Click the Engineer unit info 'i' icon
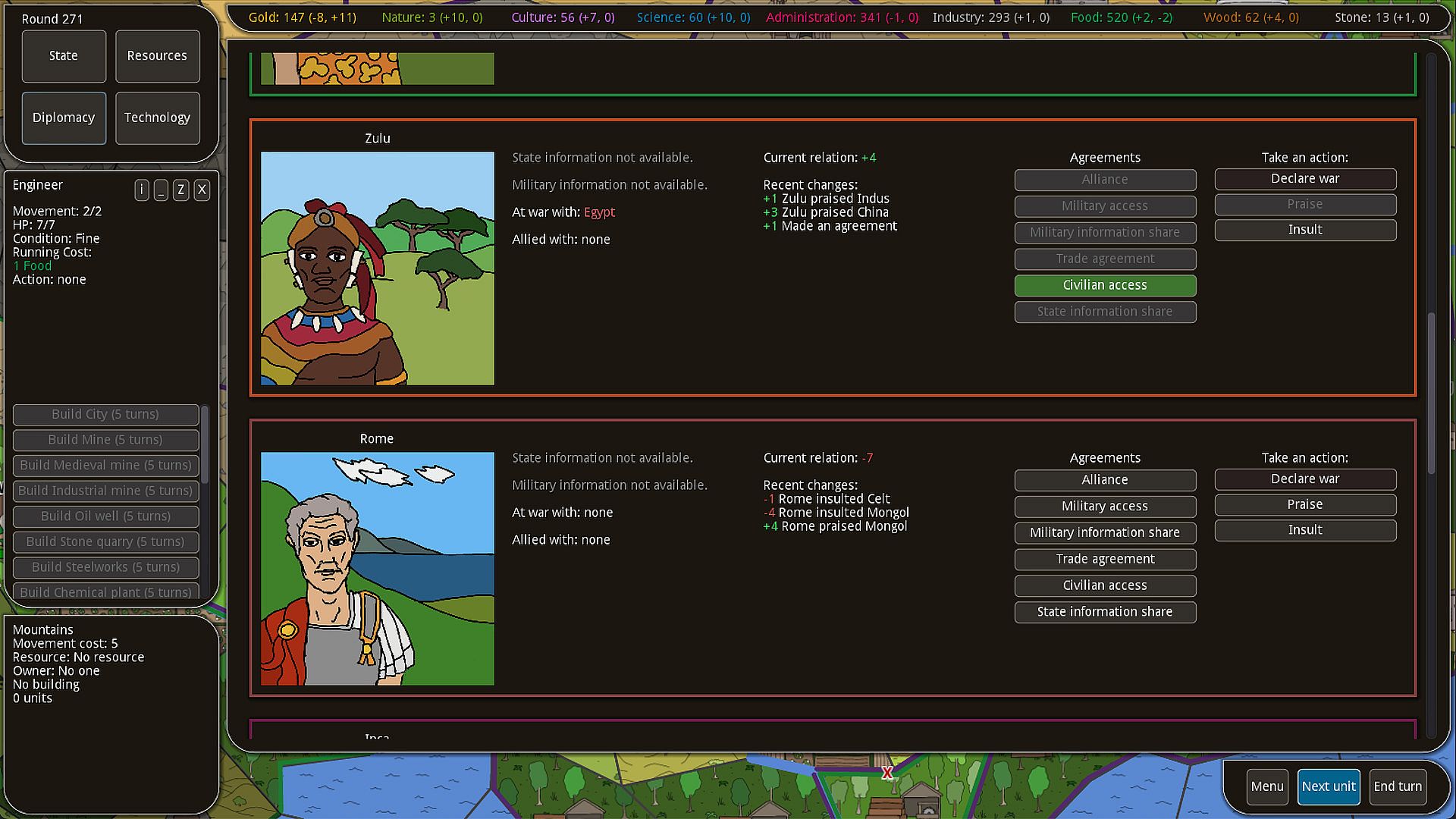1456x819 pixels. pyautogui.click(x=142, y=190)
